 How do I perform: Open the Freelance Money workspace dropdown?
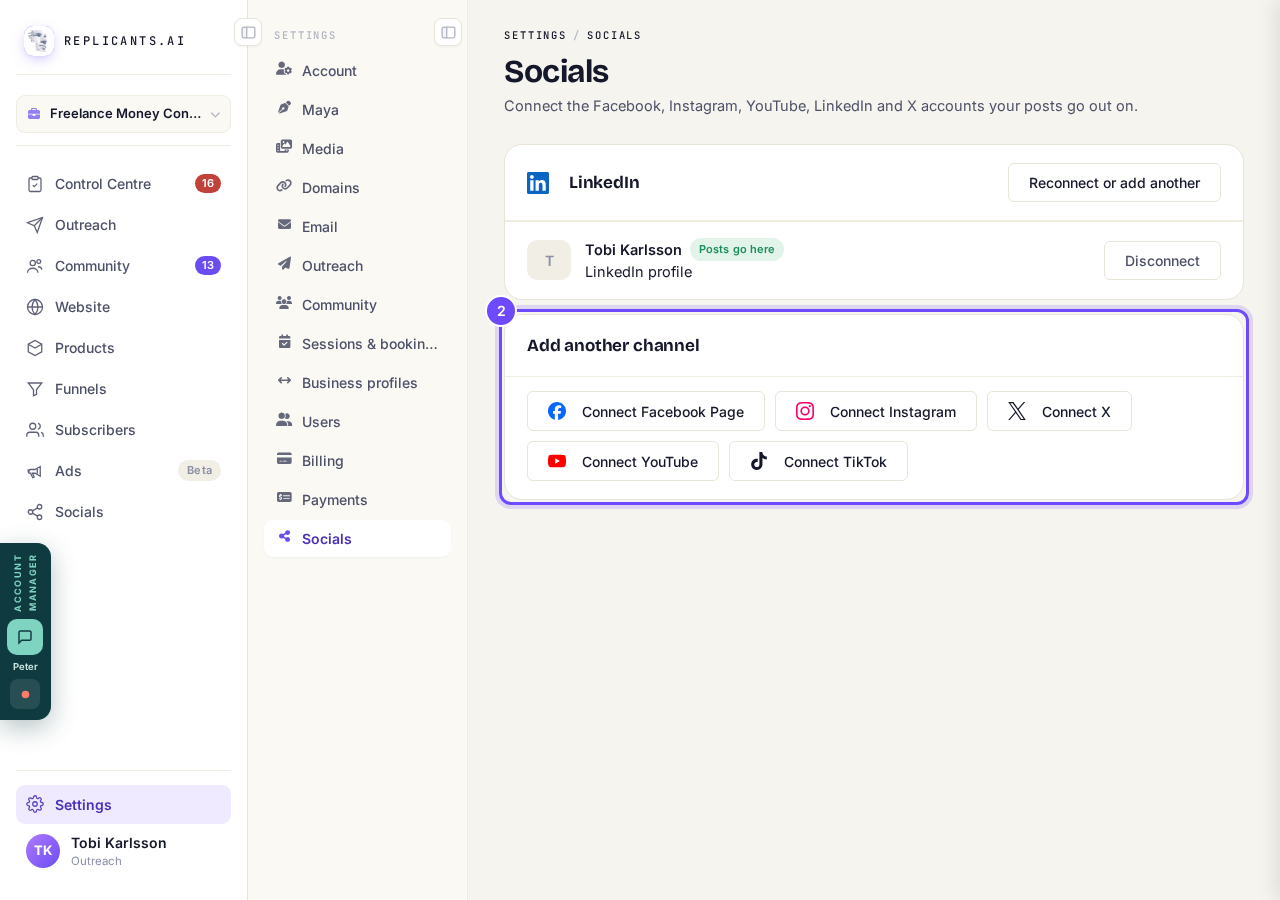pyautogui.click(x=123, y=114)
